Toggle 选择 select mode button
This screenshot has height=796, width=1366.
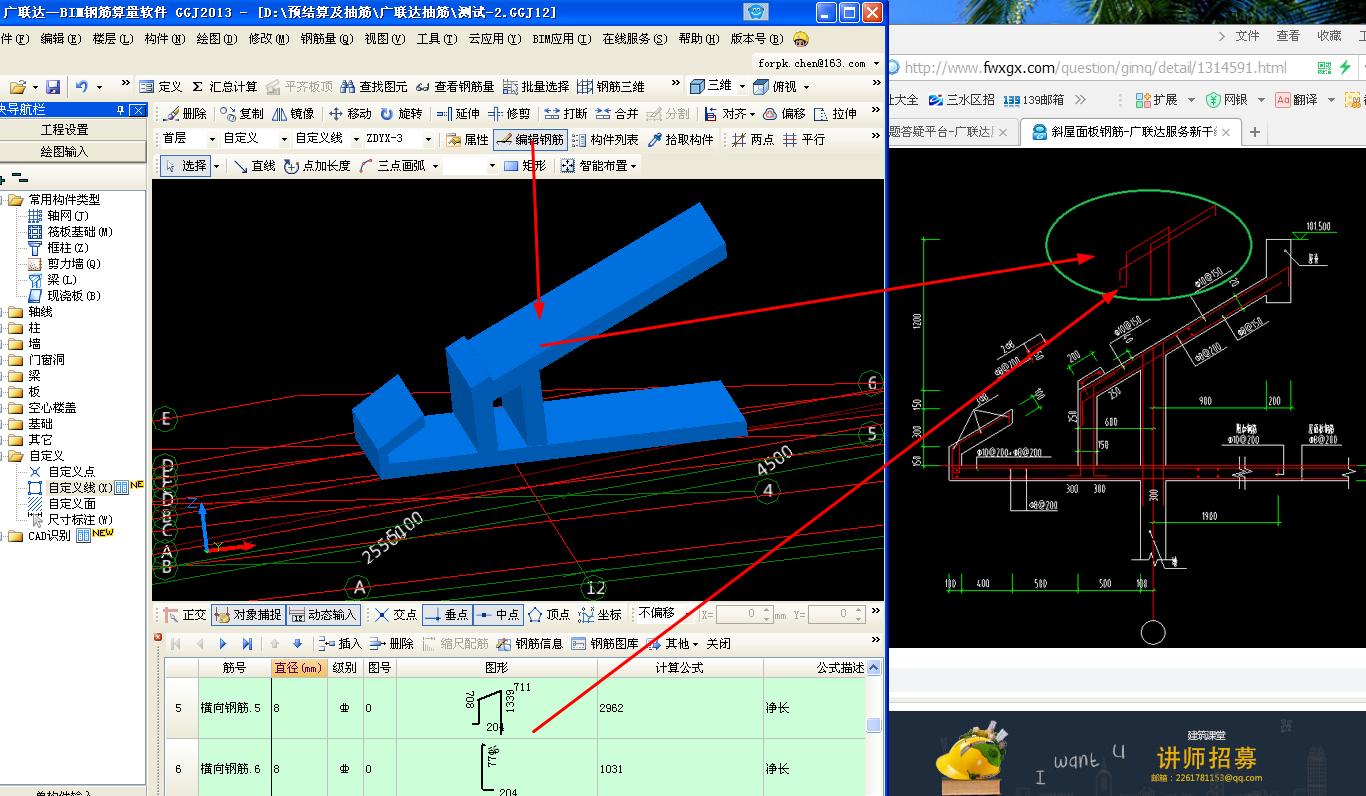click(187, 166)
